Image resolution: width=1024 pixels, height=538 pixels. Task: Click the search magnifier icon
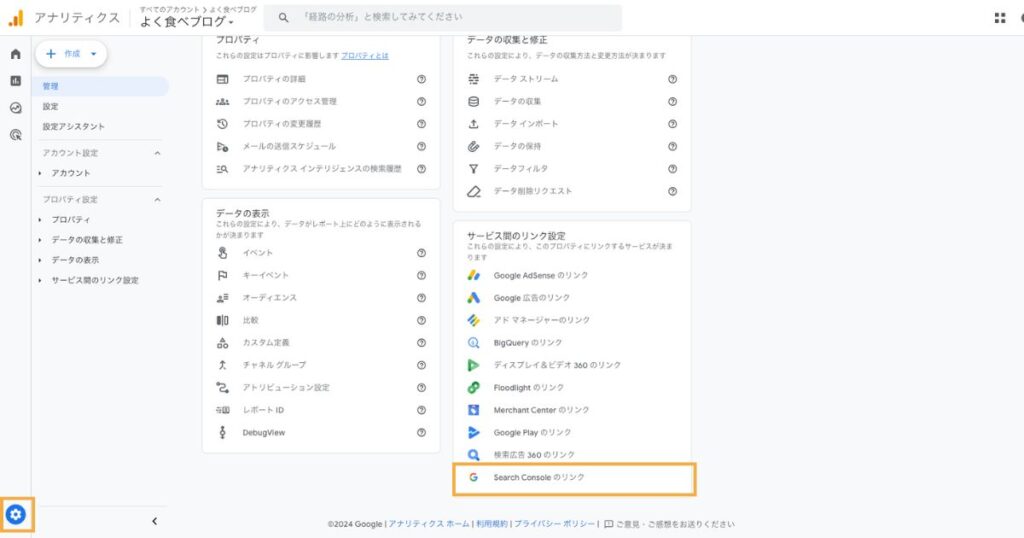point(283,18)
